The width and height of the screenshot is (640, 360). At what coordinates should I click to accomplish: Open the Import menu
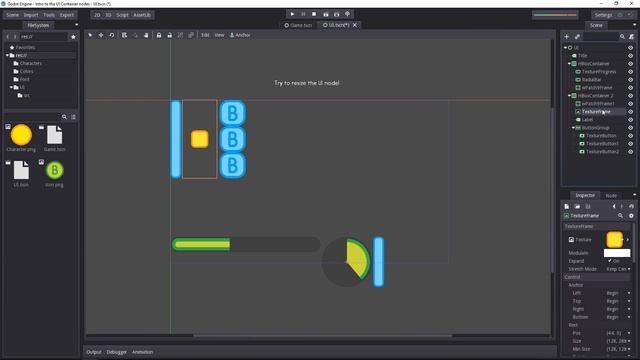(31, 15)
